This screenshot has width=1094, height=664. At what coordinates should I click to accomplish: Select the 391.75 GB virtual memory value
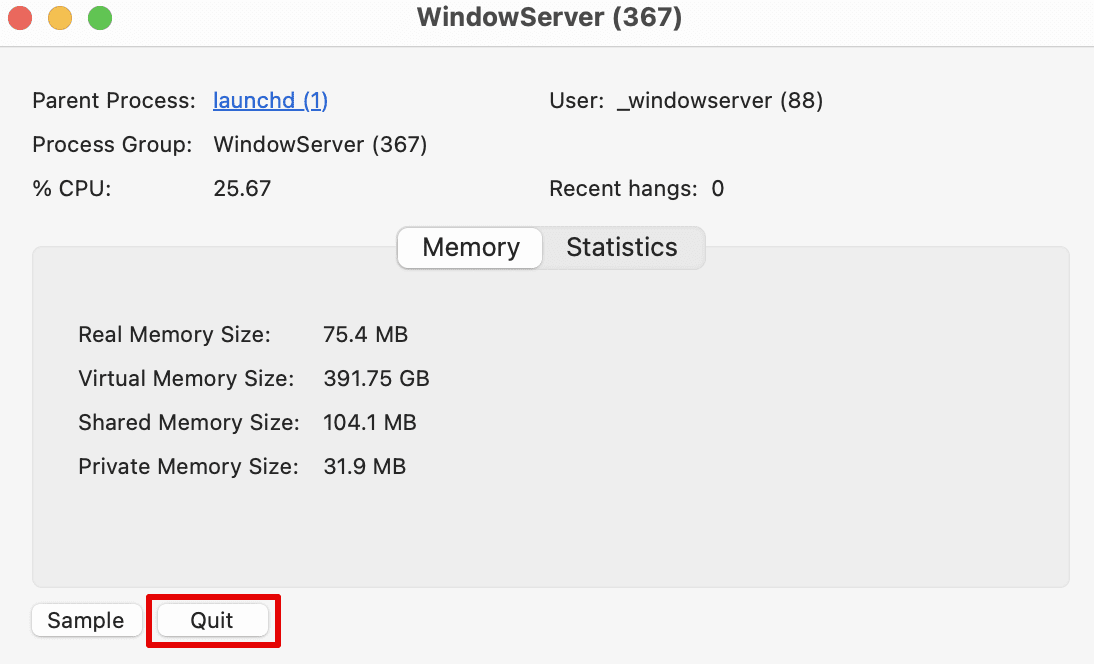377,378
